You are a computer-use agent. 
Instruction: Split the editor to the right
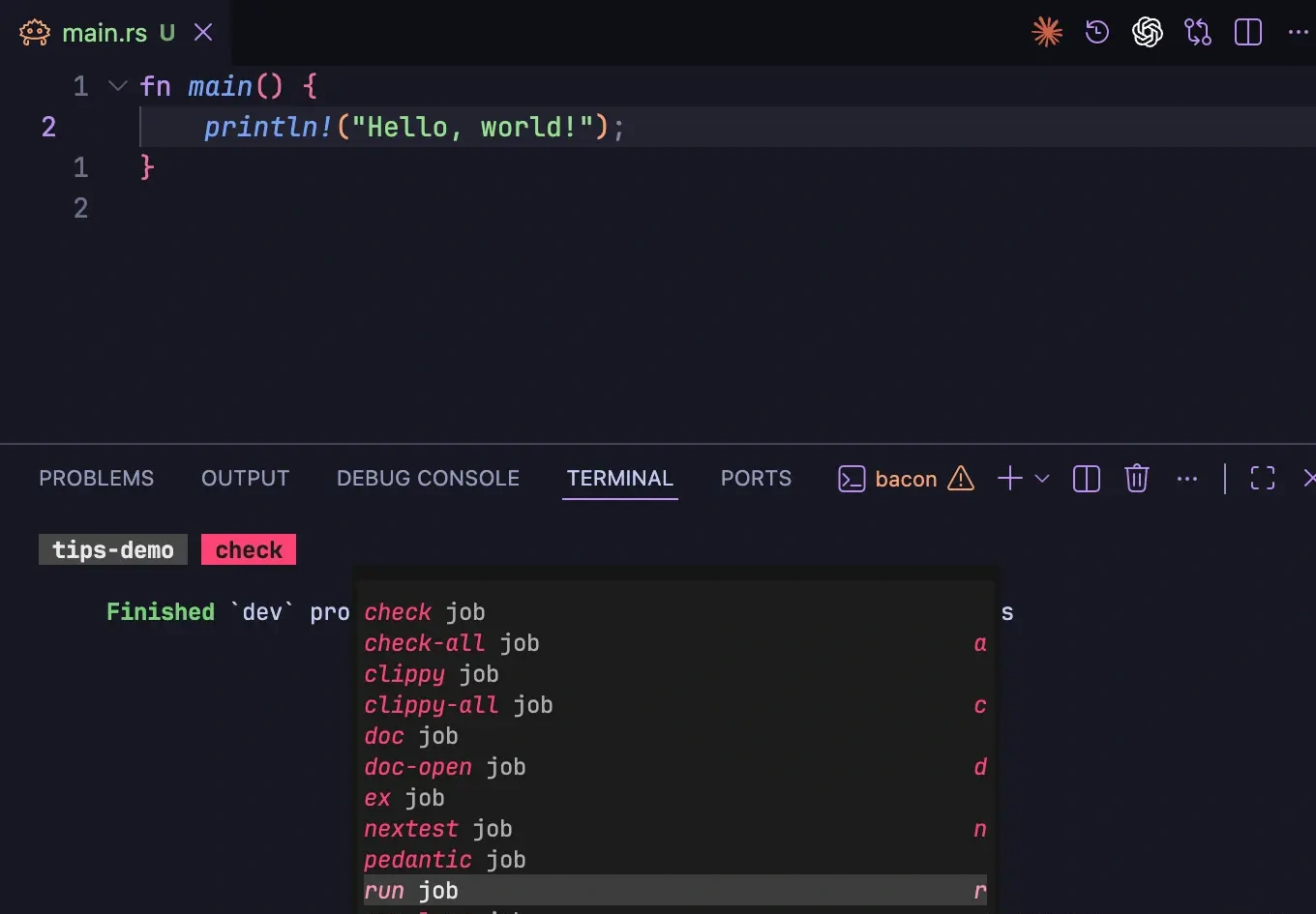click(x=1248, y=33)
